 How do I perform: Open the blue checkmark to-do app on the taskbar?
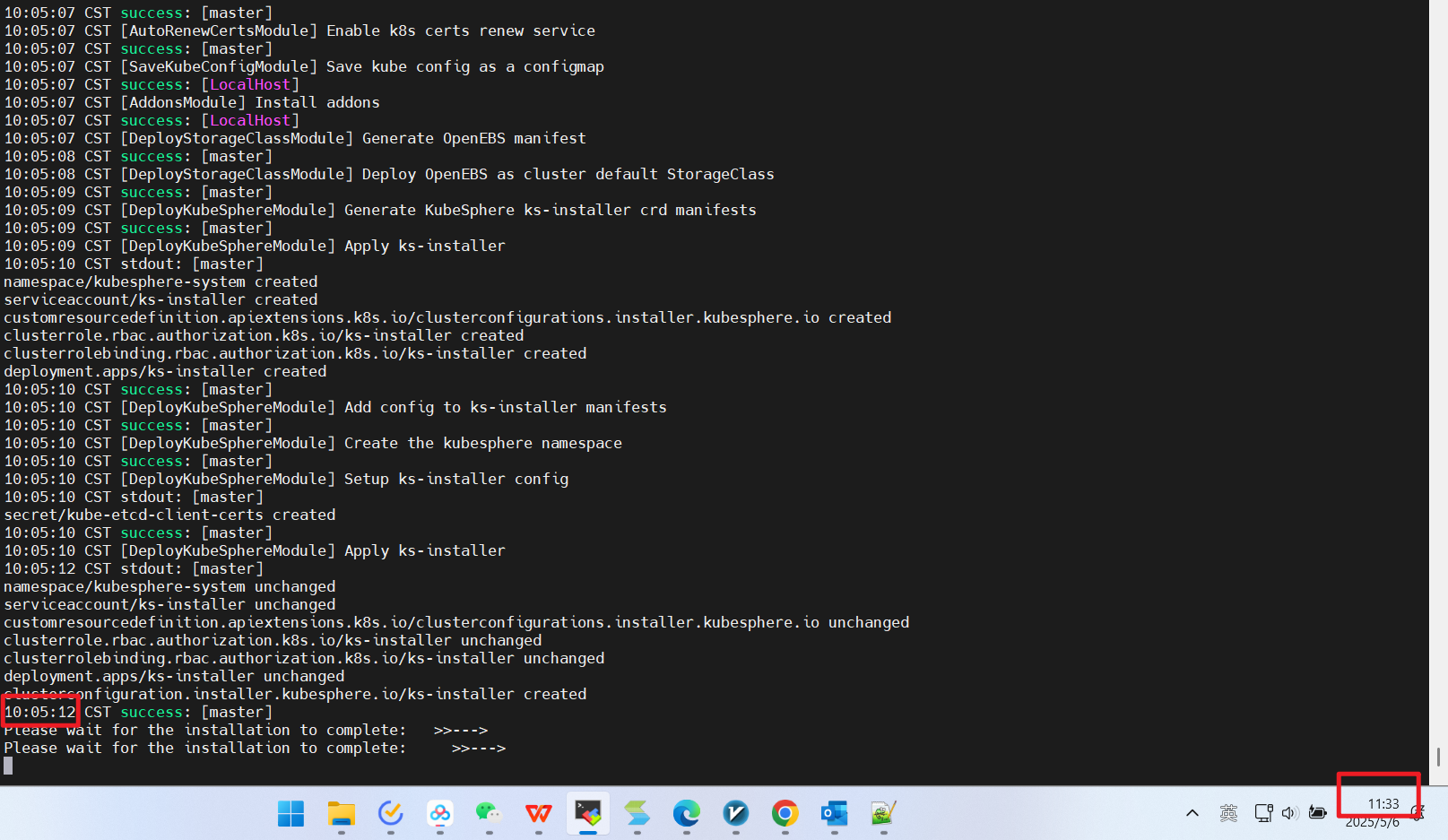click(x=390, y=813)
